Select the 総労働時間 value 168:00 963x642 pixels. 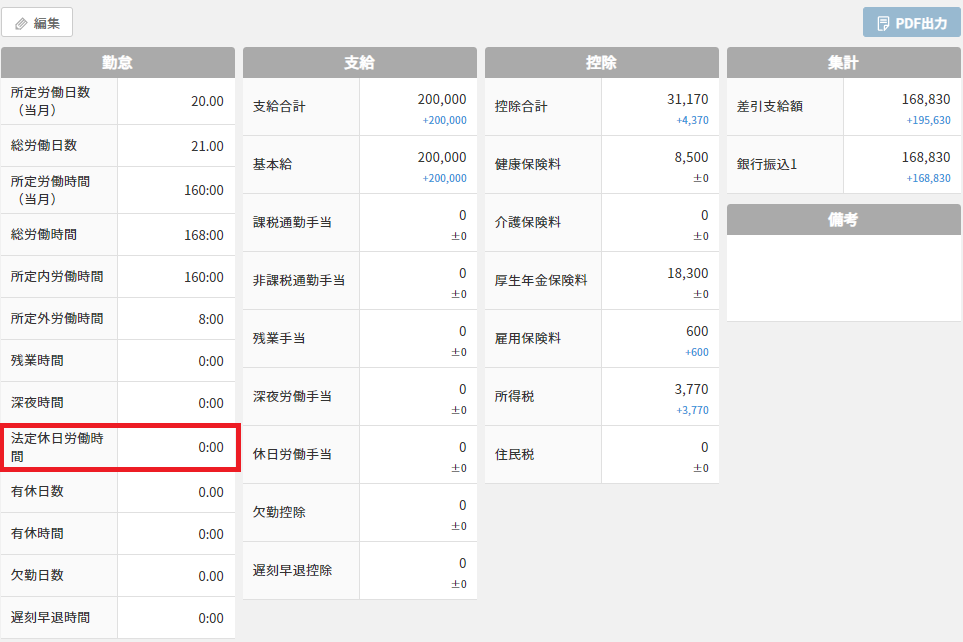203,235
